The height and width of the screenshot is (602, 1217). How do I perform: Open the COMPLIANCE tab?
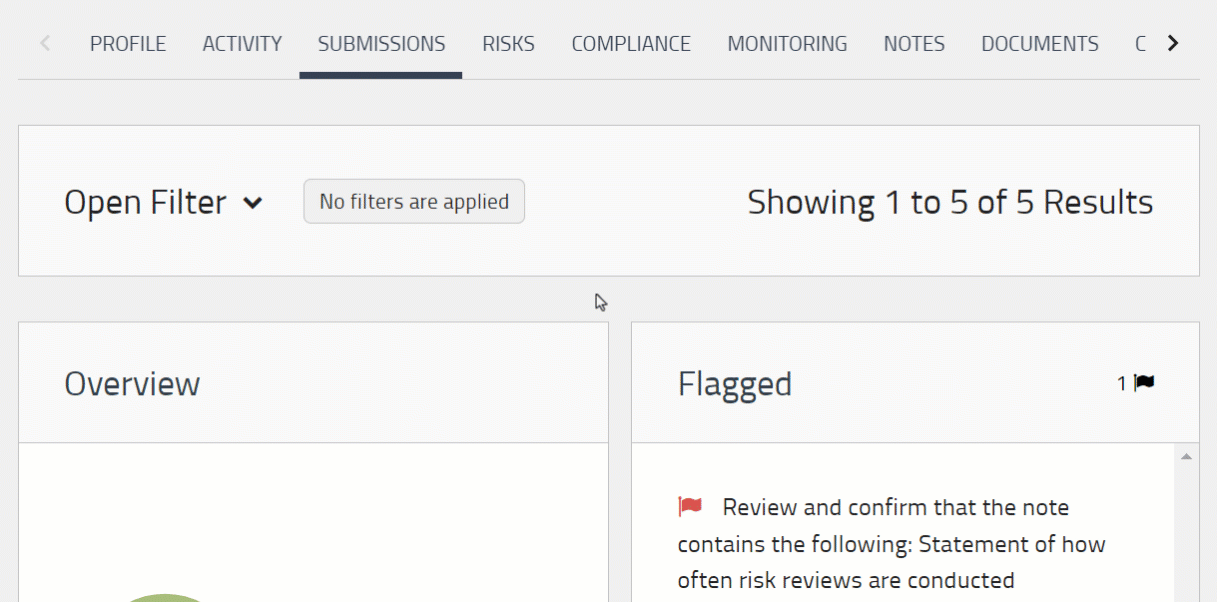pyautogui.click(x=631, y=43)
